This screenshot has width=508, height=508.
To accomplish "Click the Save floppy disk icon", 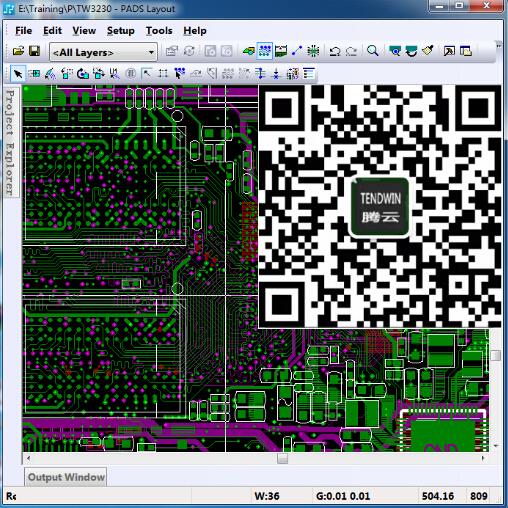I will tap(34, 51).
